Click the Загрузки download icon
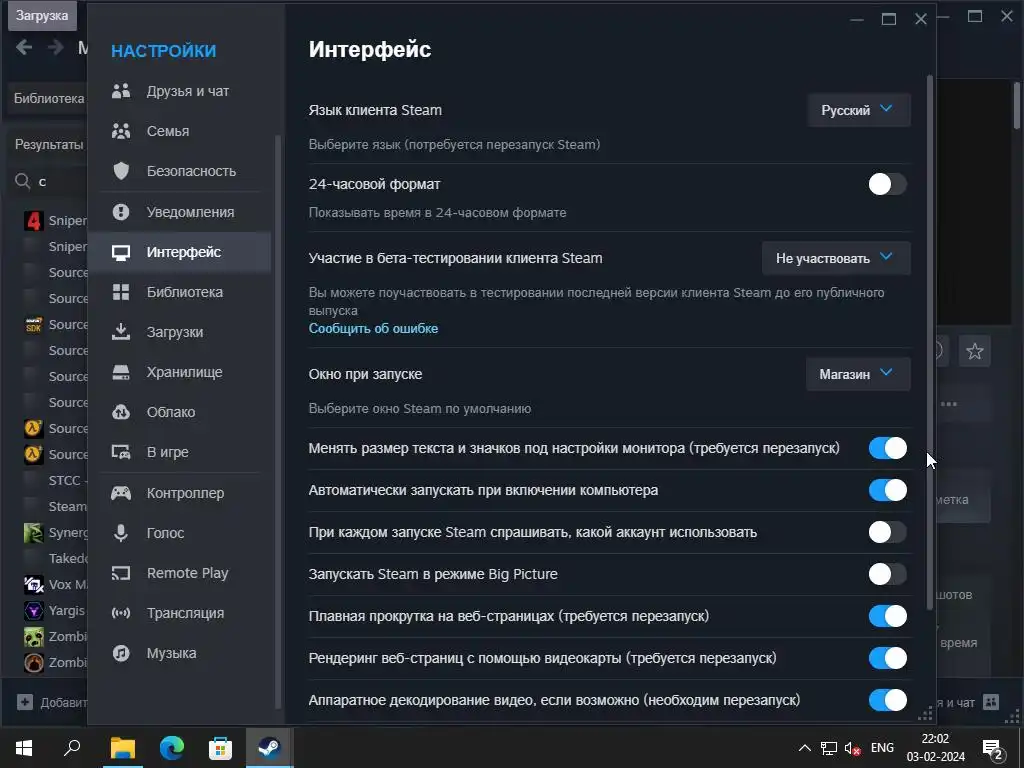 (x=121, y=332)
